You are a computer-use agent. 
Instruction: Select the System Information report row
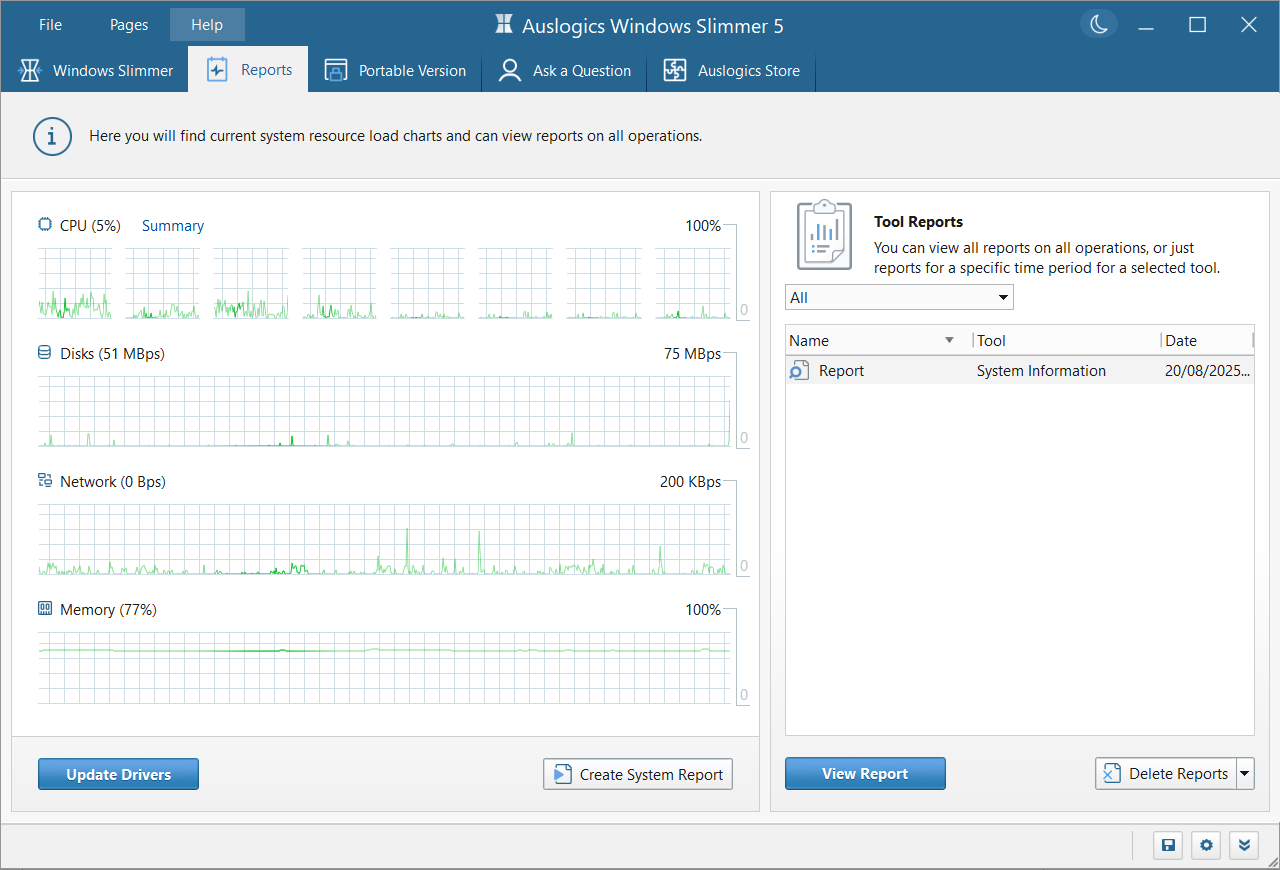click(x=1041, y=370)
